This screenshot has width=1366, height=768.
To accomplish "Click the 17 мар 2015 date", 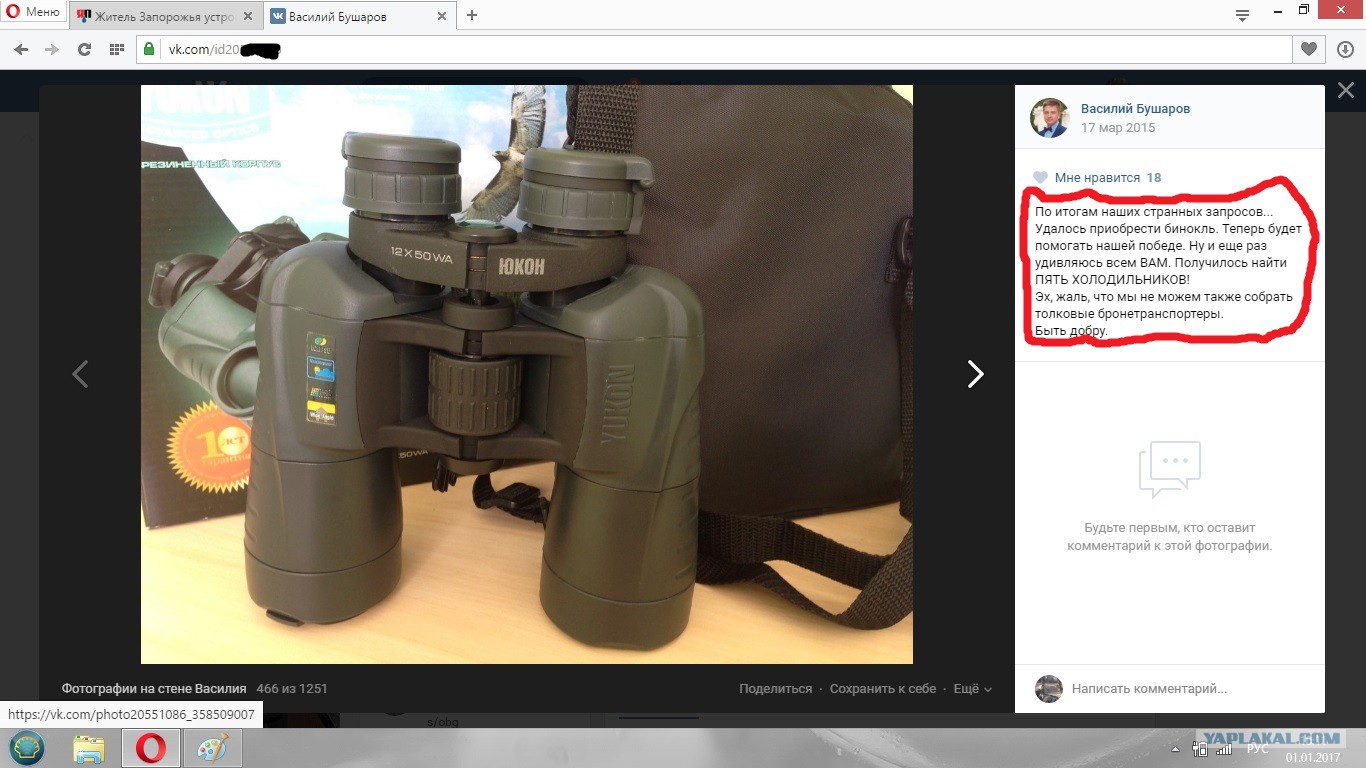I will pos(1118,128).
